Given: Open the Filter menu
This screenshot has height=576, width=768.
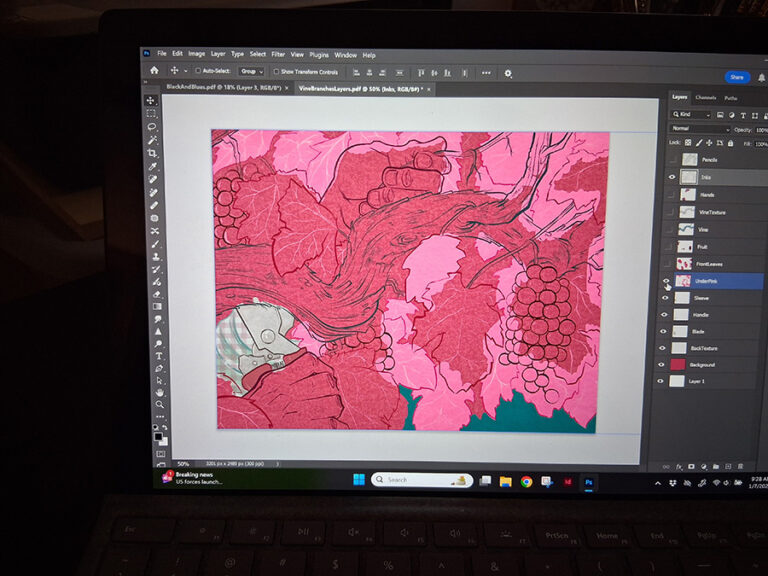Looking at the screenshot, I should (x=278, y=55).
